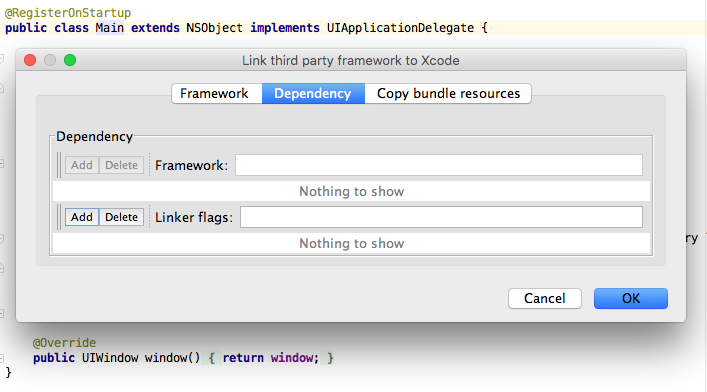The image size is (707, 392).
Task: Switch to the Framework tab
Action: pos(217,93)
